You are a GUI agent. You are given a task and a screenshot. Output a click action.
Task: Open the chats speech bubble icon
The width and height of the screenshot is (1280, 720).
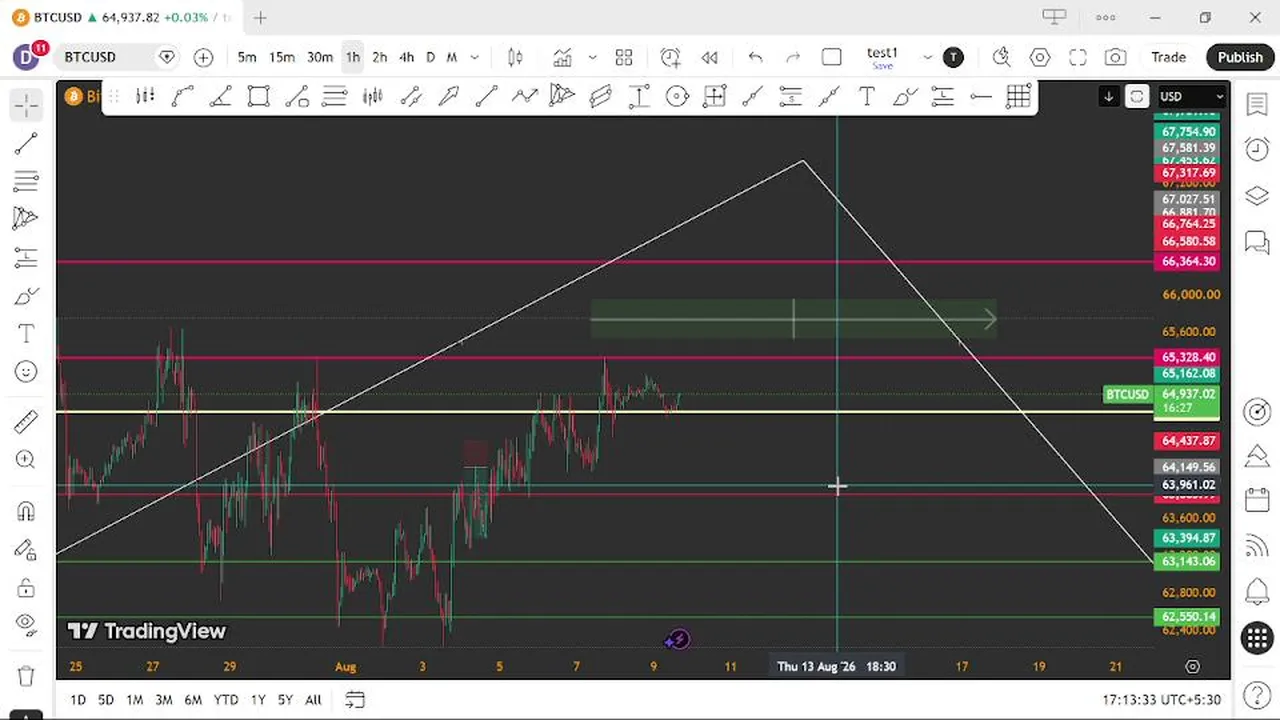[x=1257, y=241]
